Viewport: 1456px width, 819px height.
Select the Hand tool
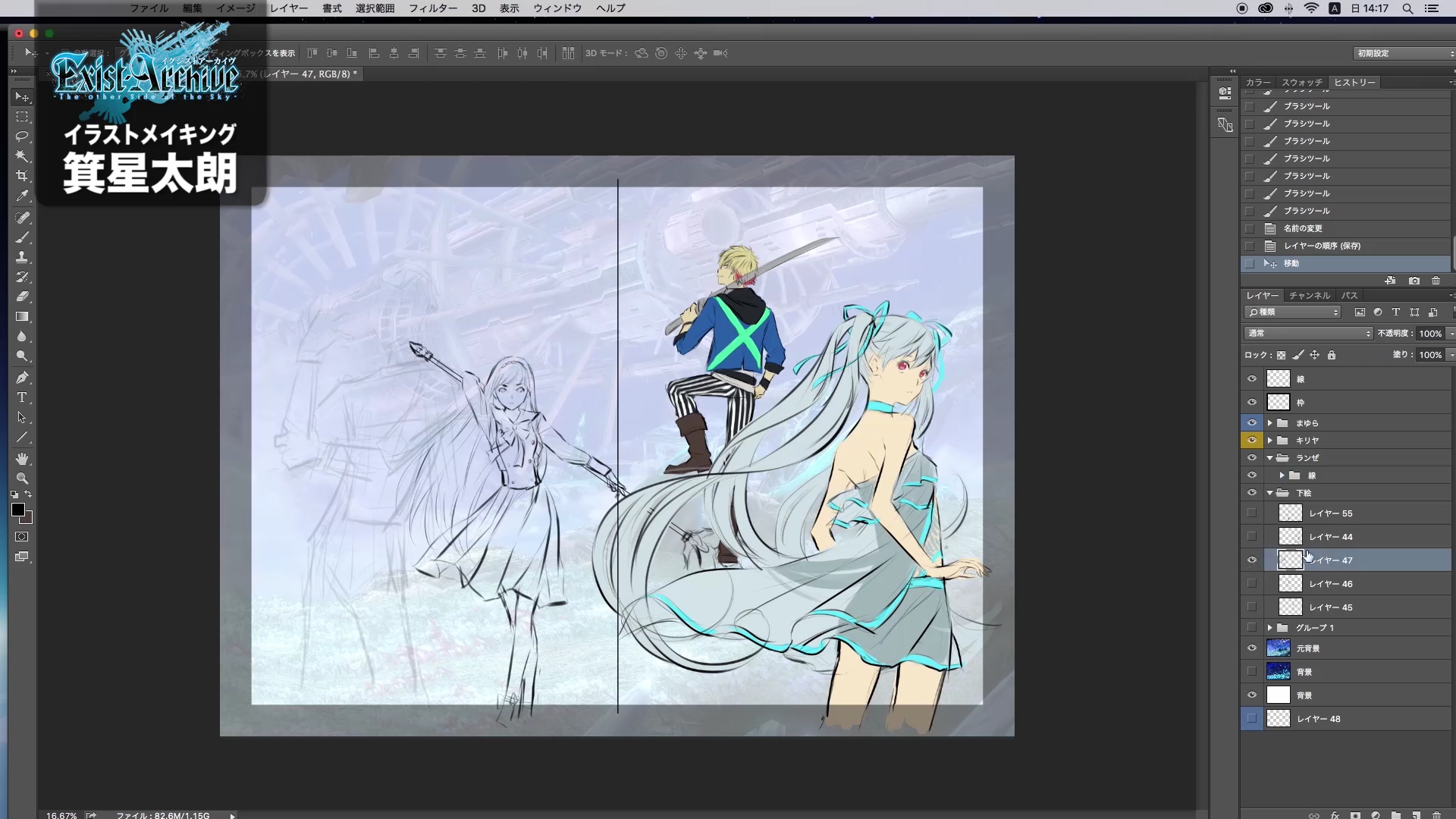pyautogui.click(x=22, y=459)
